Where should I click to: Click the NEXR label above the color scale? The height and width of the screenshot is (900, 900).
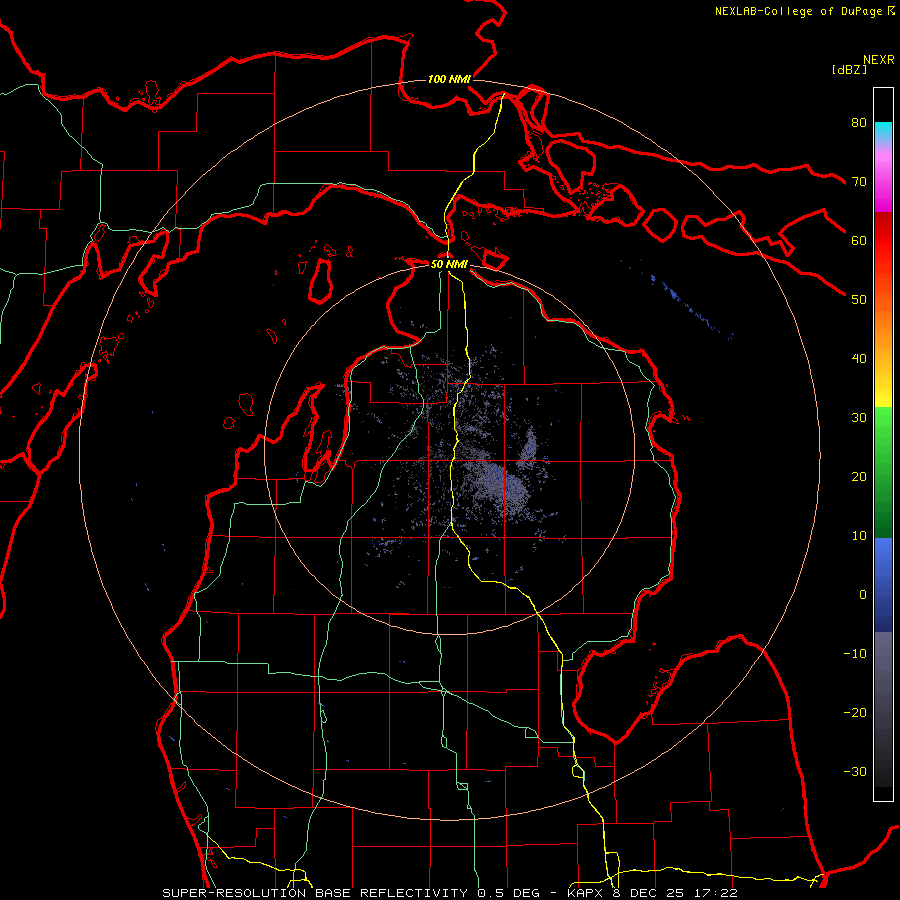[879, 60]
